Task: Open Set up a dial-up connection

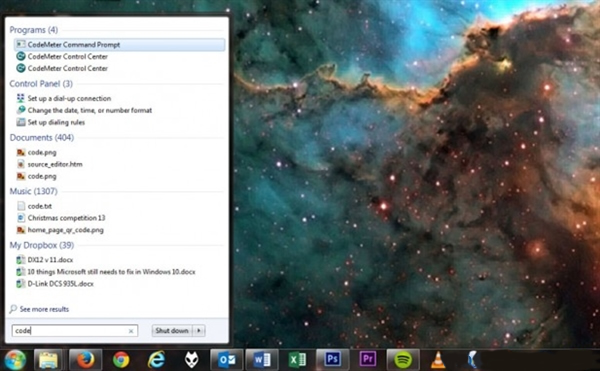Action: click(x=69, y=98)
